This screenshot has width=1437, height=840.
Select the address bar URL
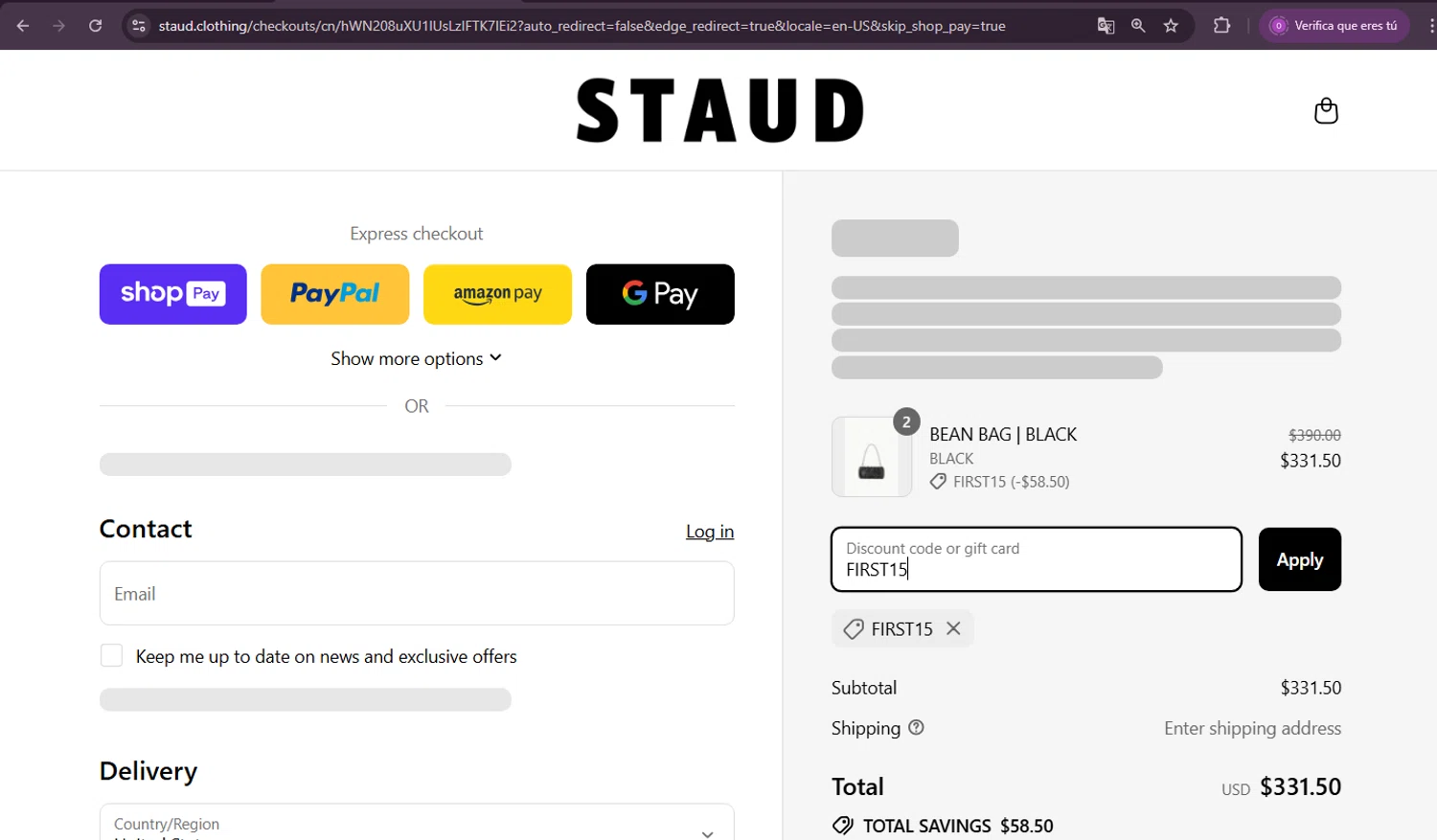(582, 26)
